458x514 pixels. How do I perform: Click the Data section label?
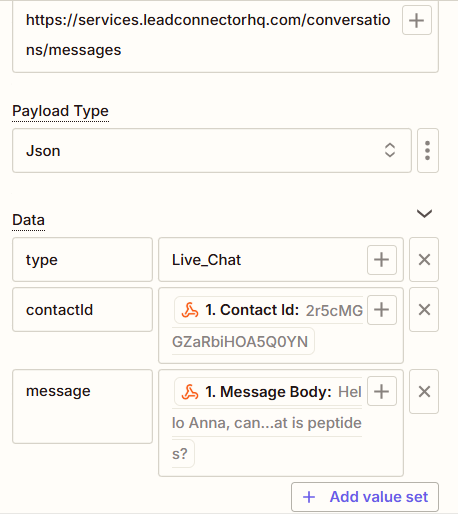tap(29, 220)
